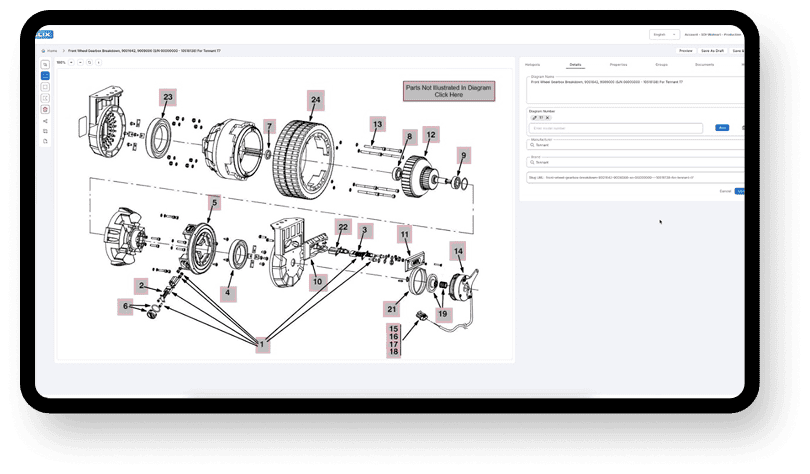Image resolution: width=810 pixels, height=474 pixels.
Task: Select the copy-layers icon atop left sidebar
Action: point(45,65)
